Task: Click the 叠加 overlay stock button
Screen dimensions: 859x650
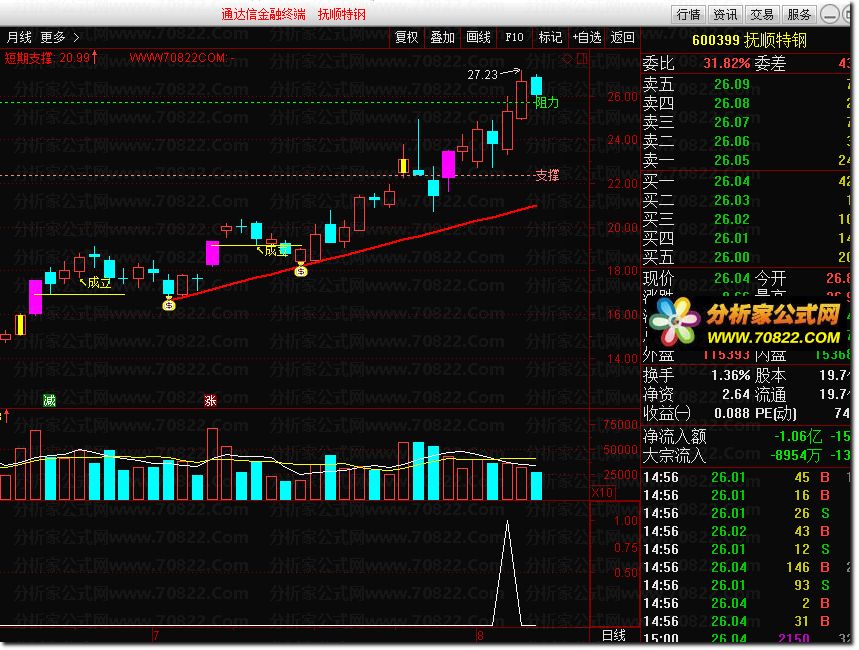Action: tap(442, 37)
